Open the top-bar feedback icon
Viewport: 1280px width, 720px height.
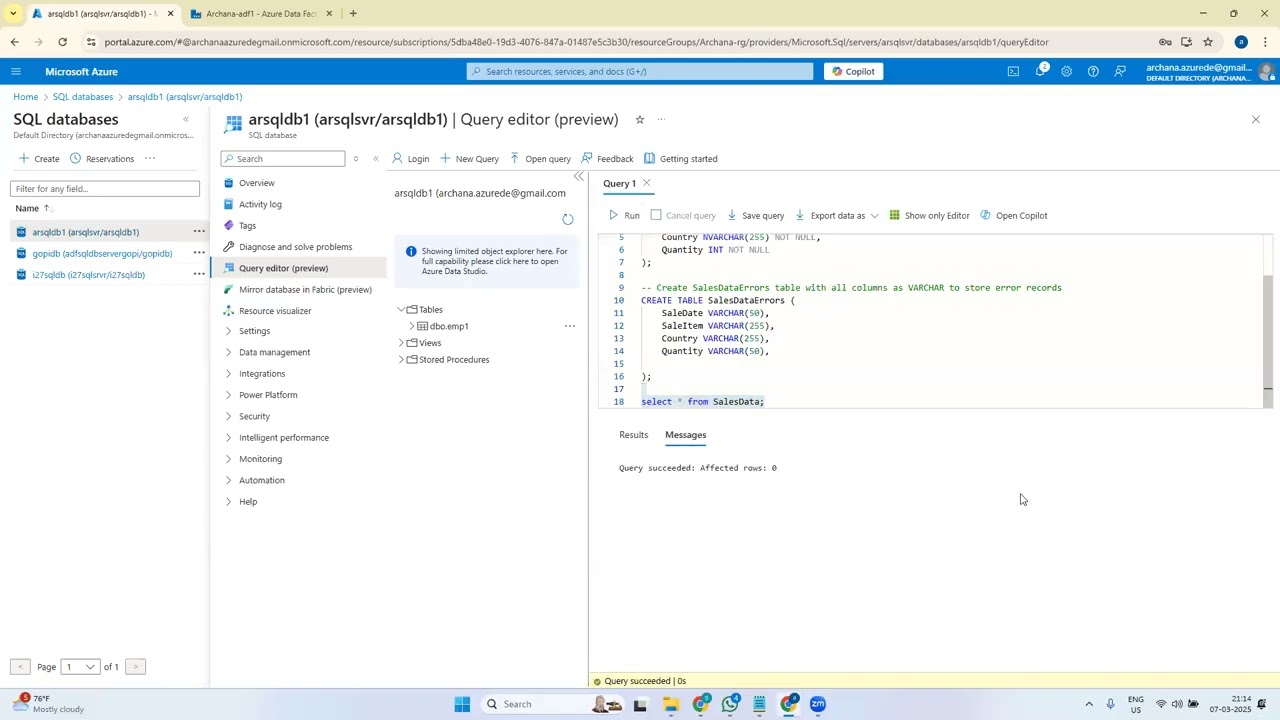pyautogui.click(x=1120, y=71)
